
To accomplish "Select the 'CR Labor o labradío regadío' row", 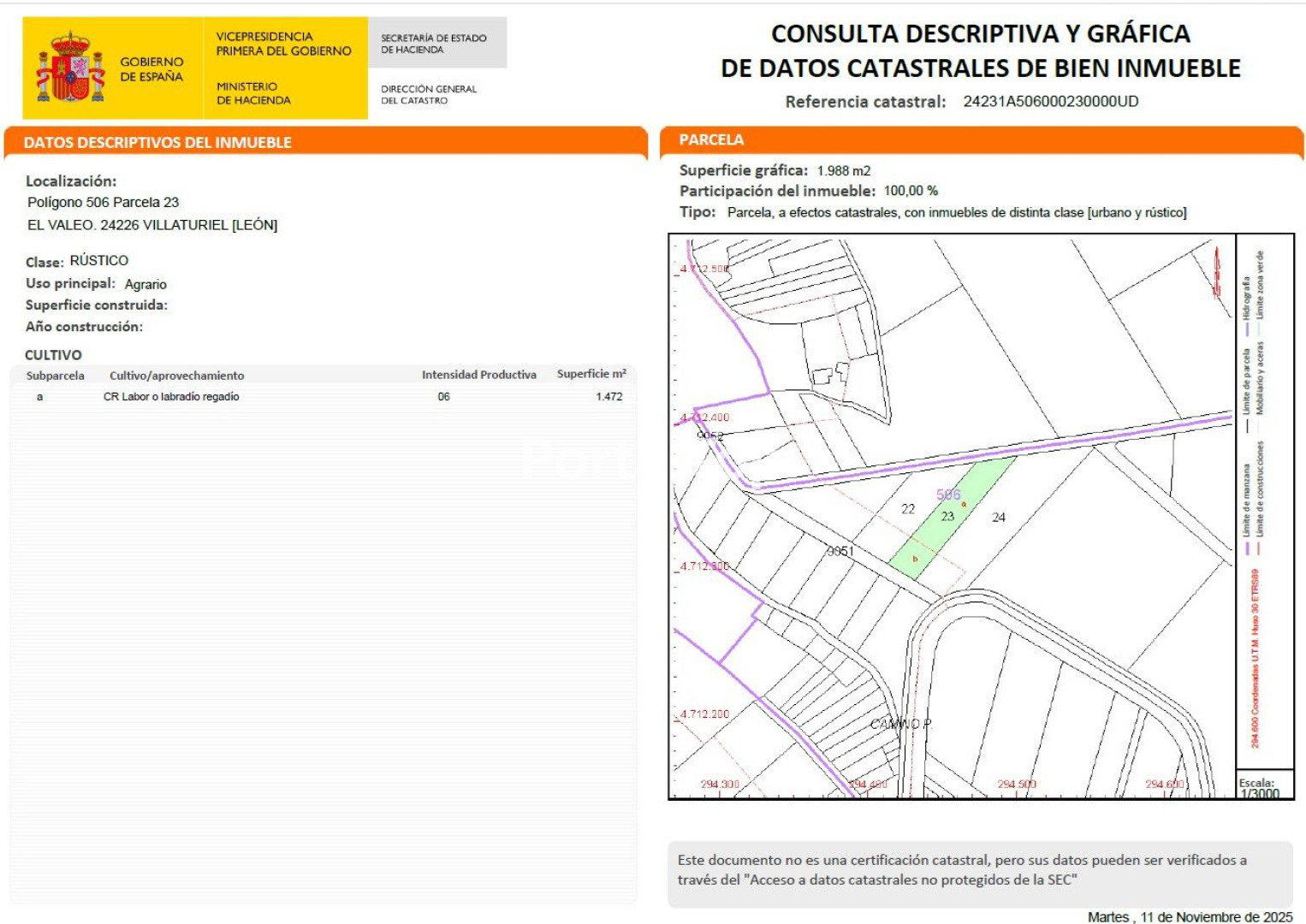I will point(171,397).
